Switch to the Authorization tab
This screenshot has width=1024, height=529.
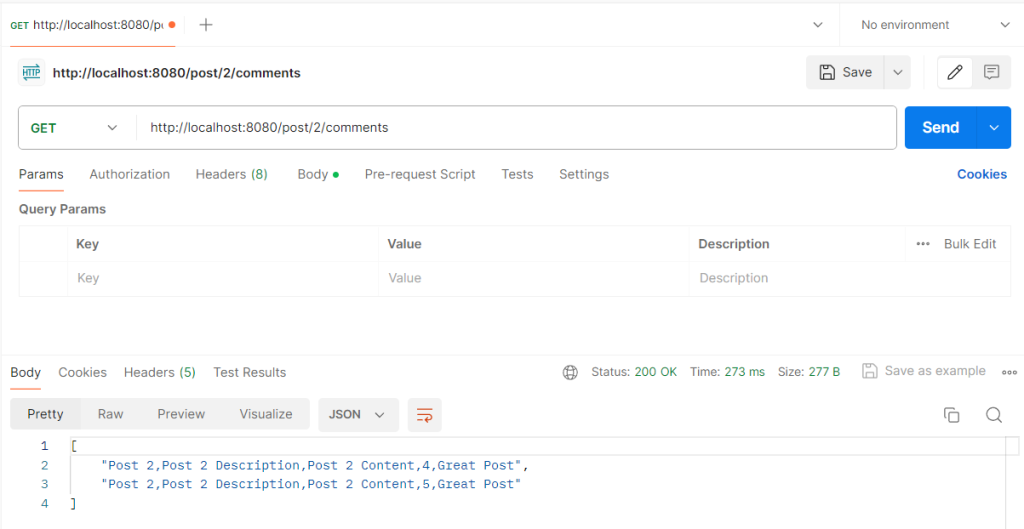(x=130, y=174)
